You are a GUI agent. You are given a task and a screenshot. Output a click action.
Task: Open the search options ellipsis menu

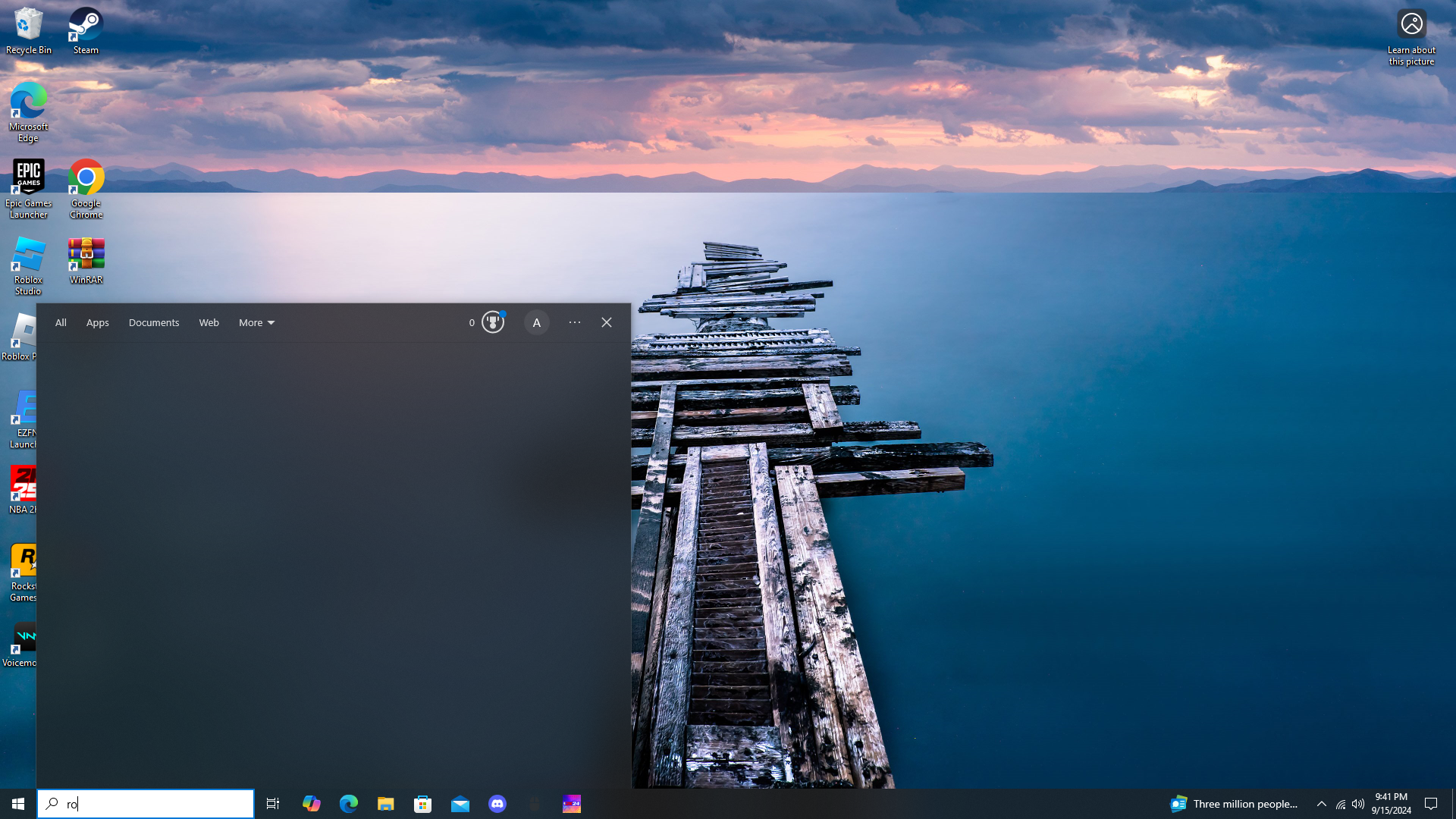coord(575,322)
